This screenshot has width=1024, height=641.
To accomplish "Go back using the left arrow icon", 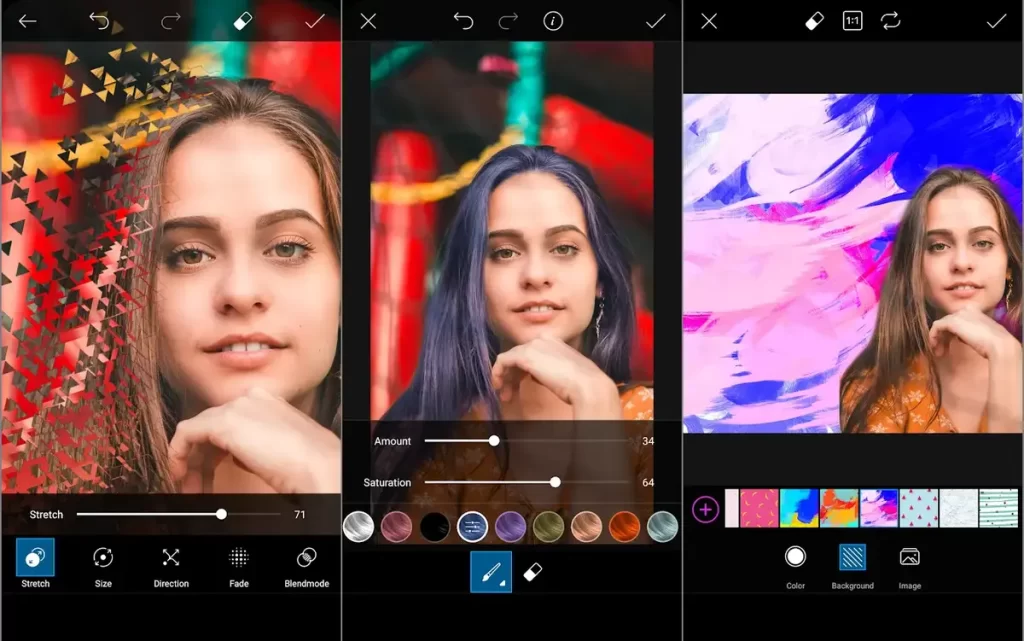I will [27, 21].
